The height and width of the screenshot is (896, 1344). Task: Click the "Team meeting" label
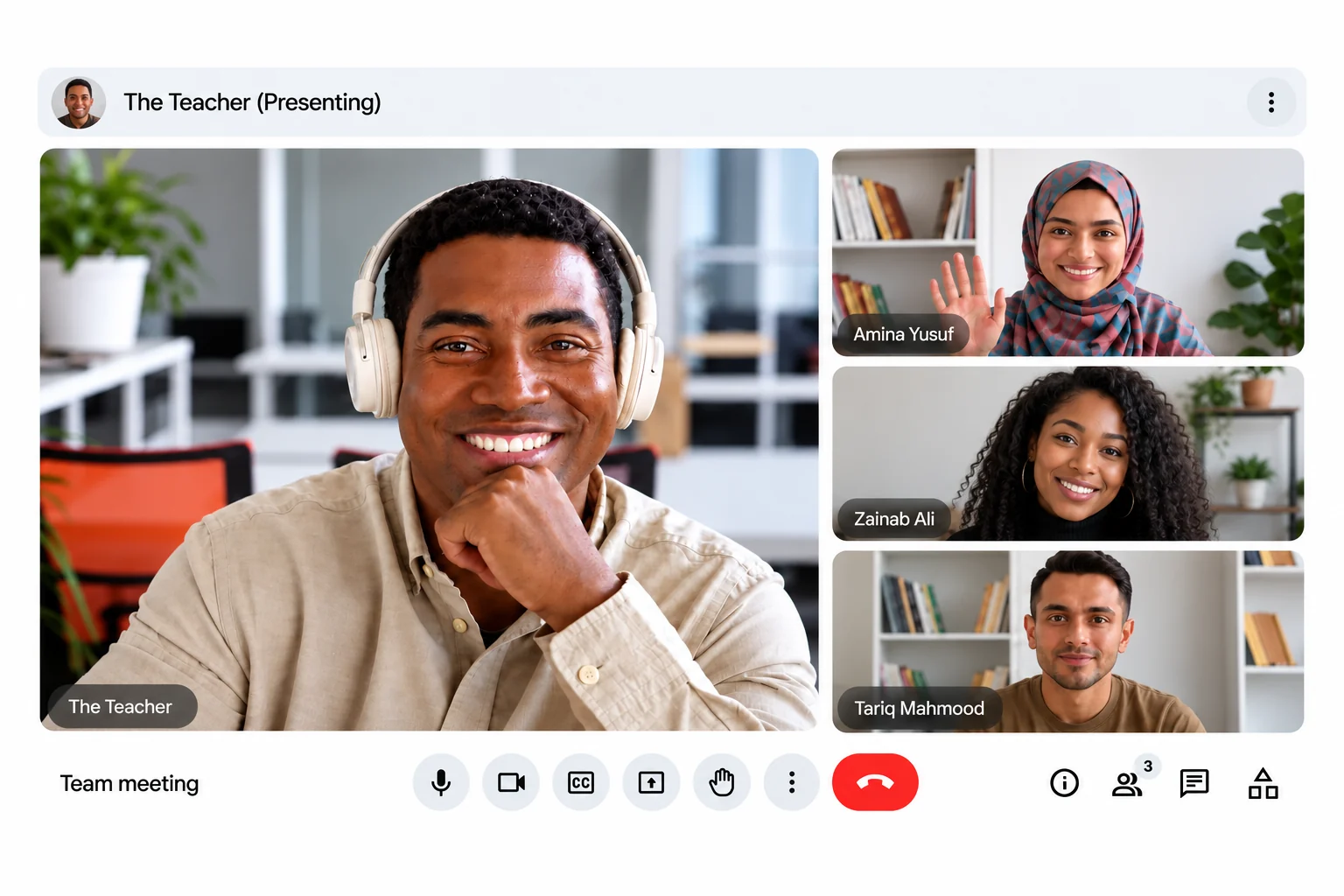[129, 783]
